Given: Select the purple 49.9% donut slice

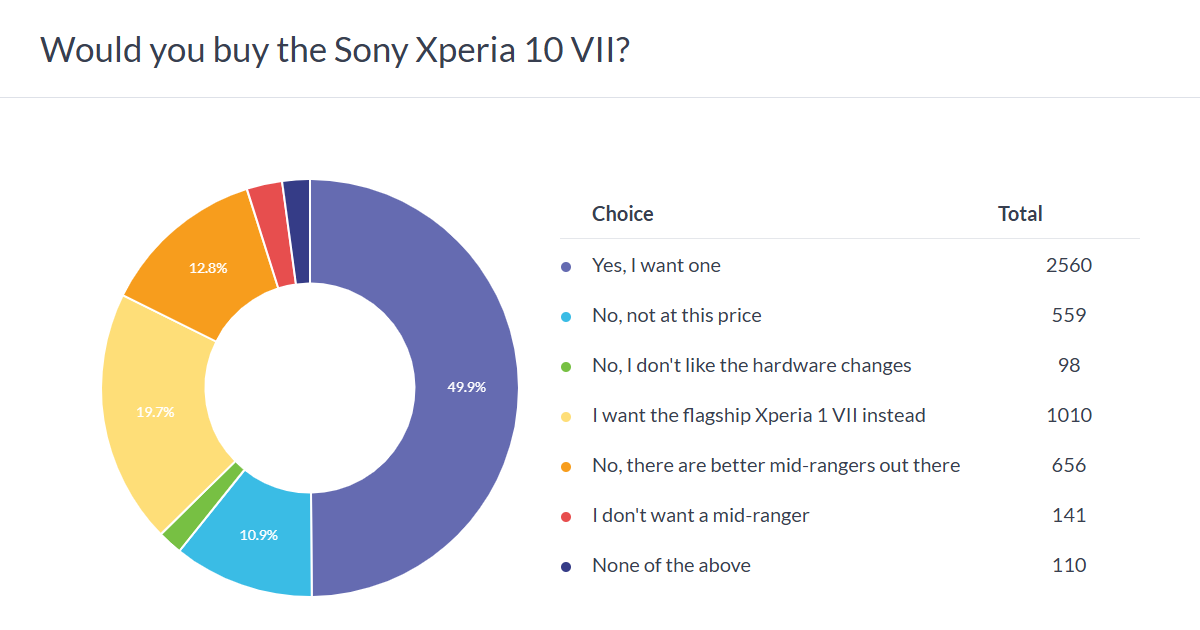Looking at the screenshot, I should pyautogui.click(x=465, y=387).
